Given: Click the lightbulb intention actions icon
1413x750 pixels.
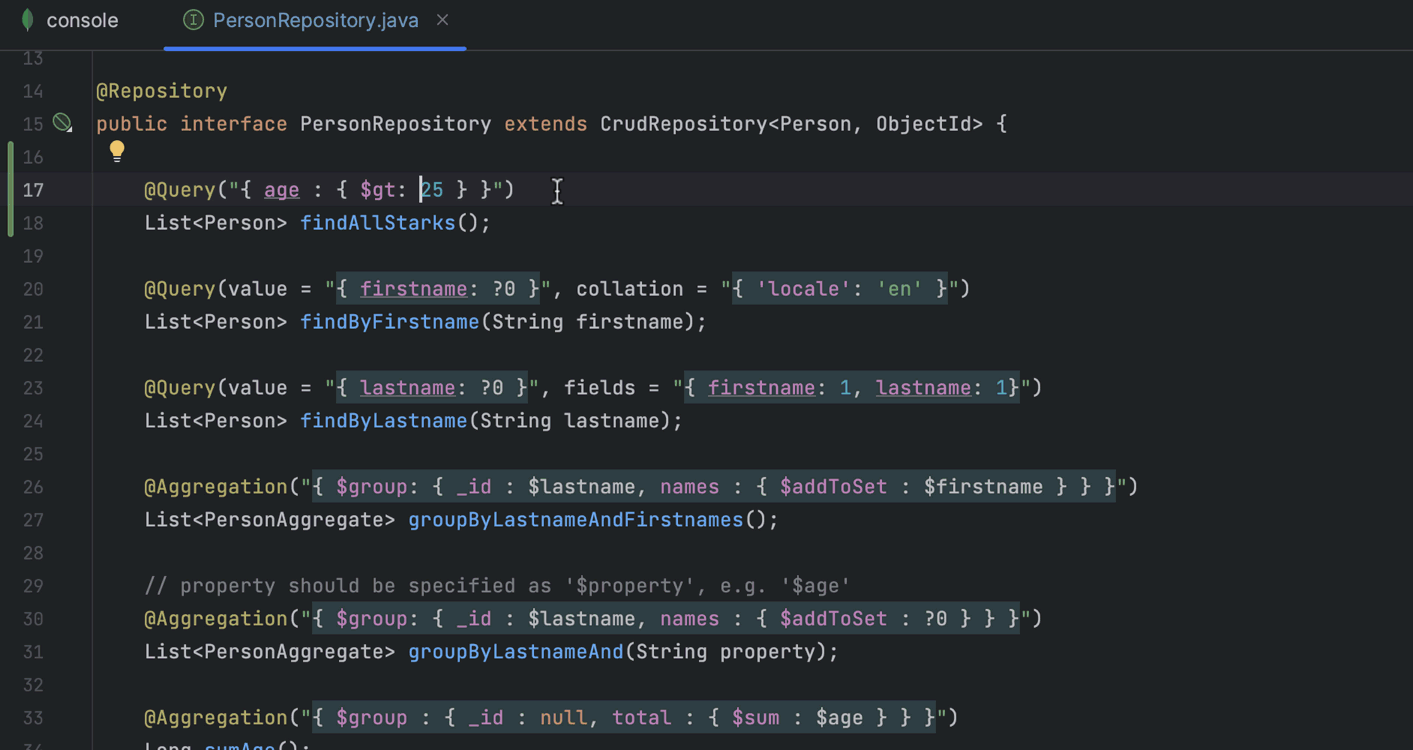Looking at the screenshot, I should pos(117,151).
